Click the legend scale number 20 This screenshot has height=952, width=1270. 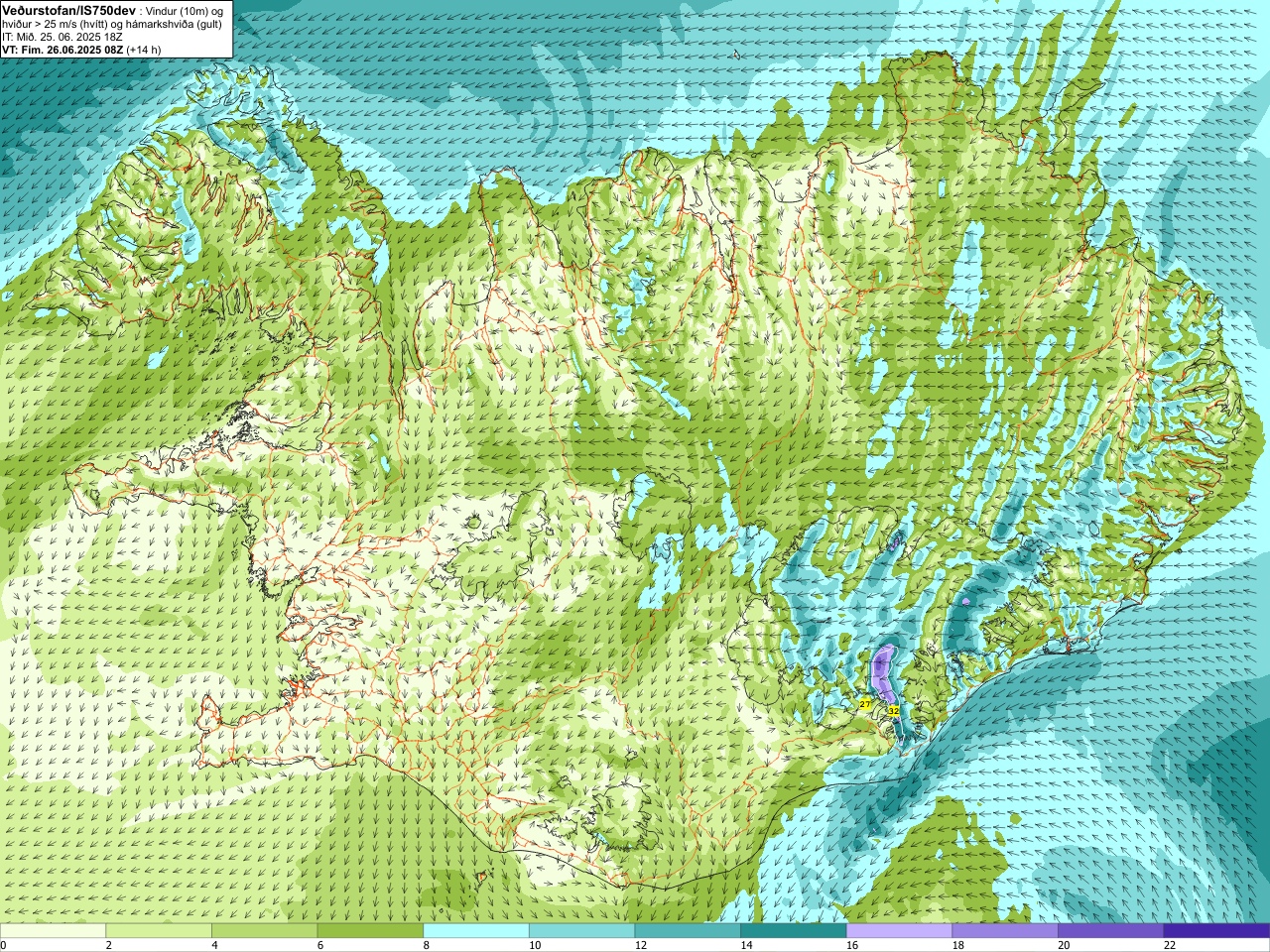[1064, 945]
